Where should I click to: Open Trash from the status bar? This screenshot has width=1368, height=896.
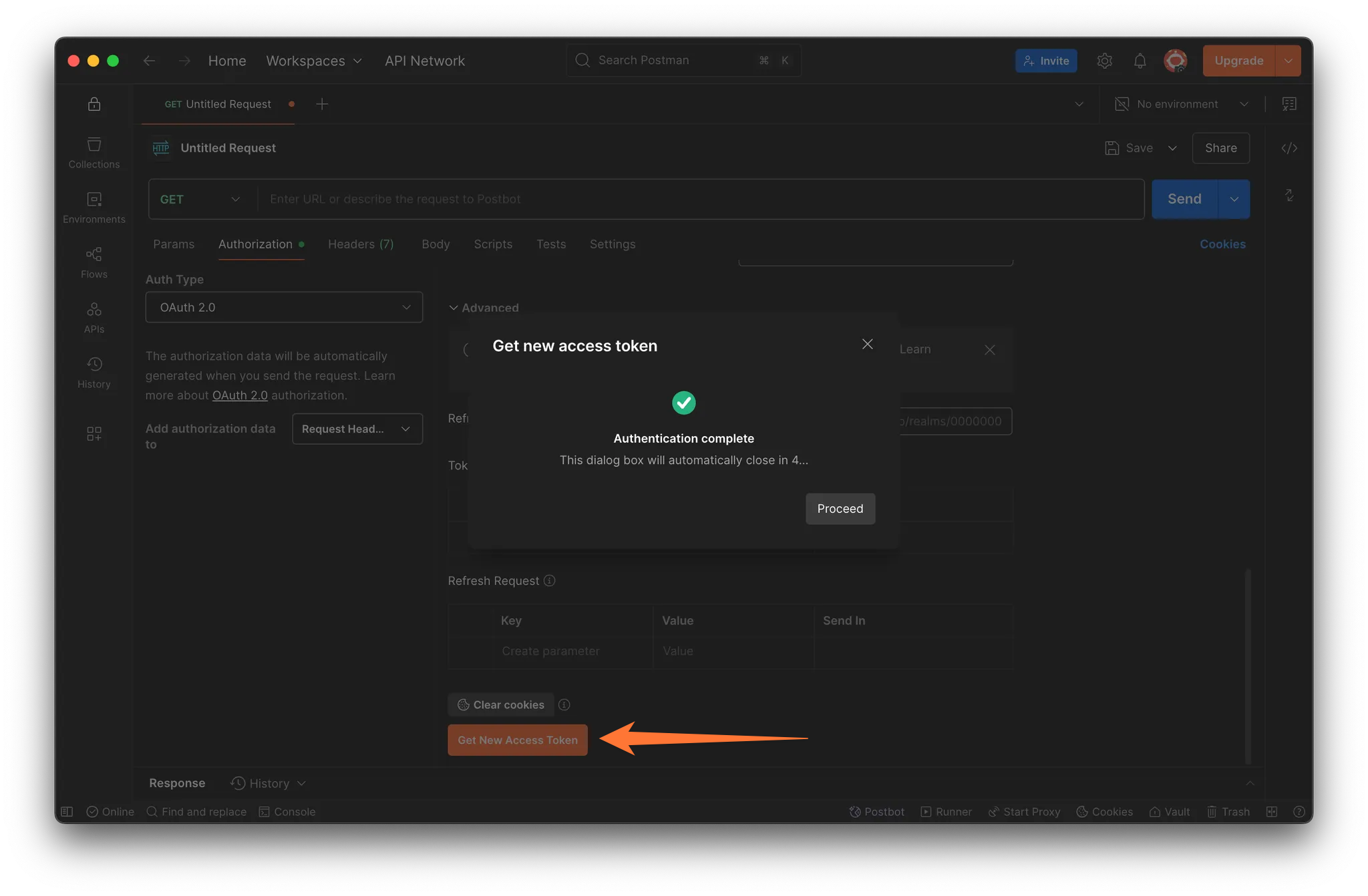pyautogui.click(x=1228, y=812)
